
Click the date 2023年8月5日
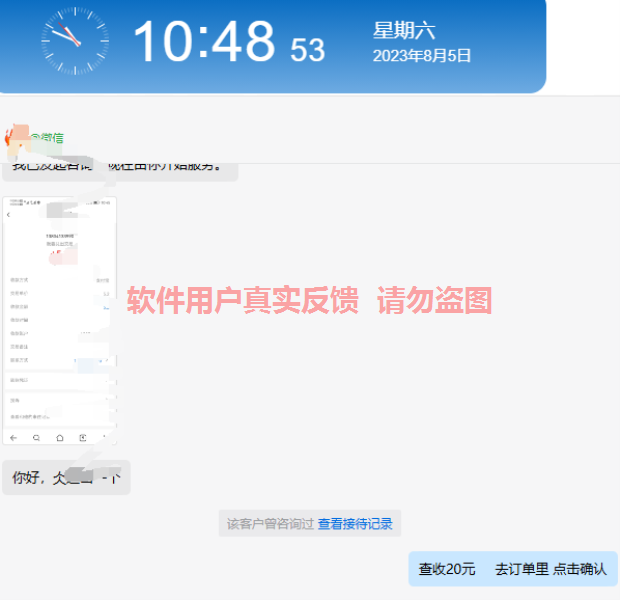421,56
